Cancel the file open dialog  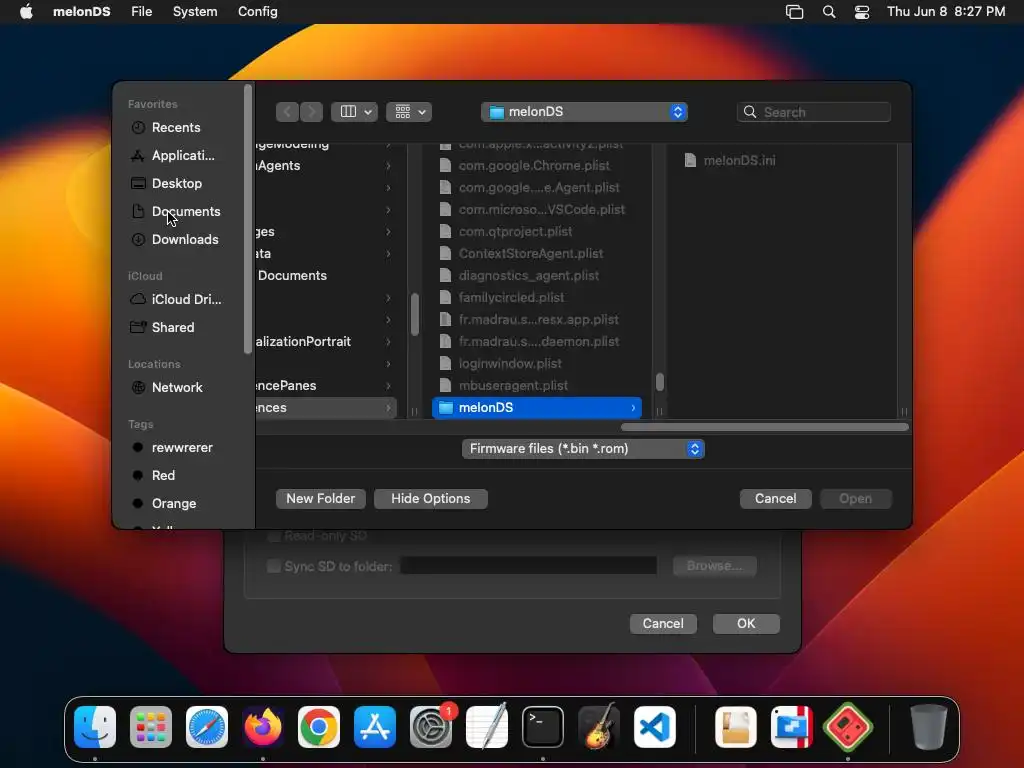pos(775,498)
